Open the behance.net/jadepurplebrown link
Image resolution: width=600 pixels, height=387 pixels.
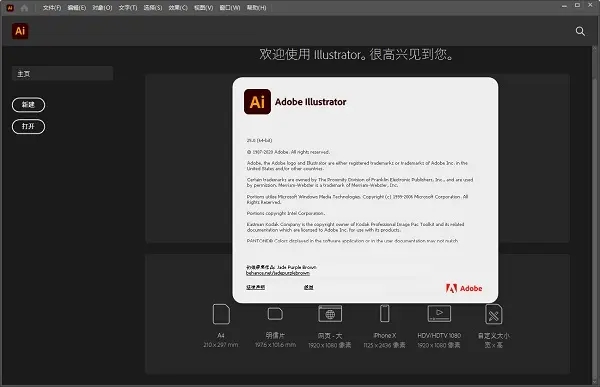pyautogui.click(x=278, y=273)
